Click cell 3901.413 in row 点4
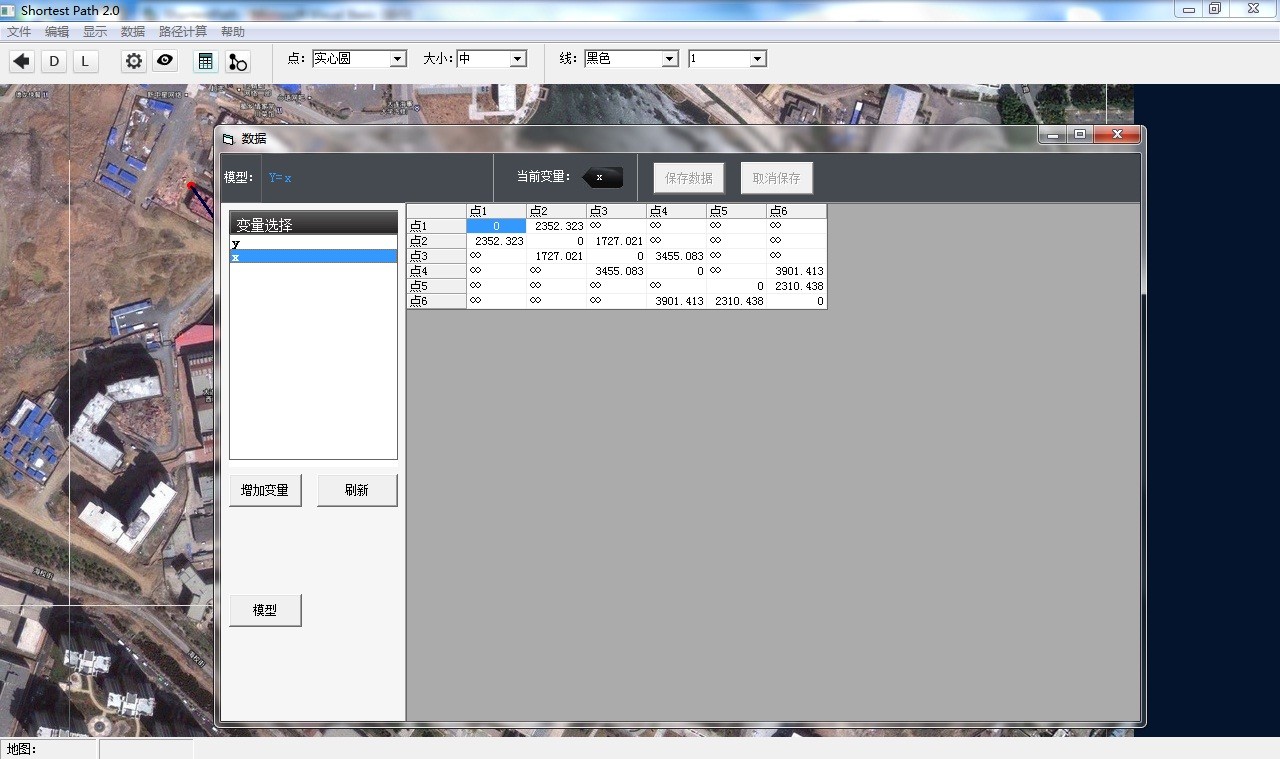The width and height of the screenshot is (1280, 759). click(x=796, y=271)
